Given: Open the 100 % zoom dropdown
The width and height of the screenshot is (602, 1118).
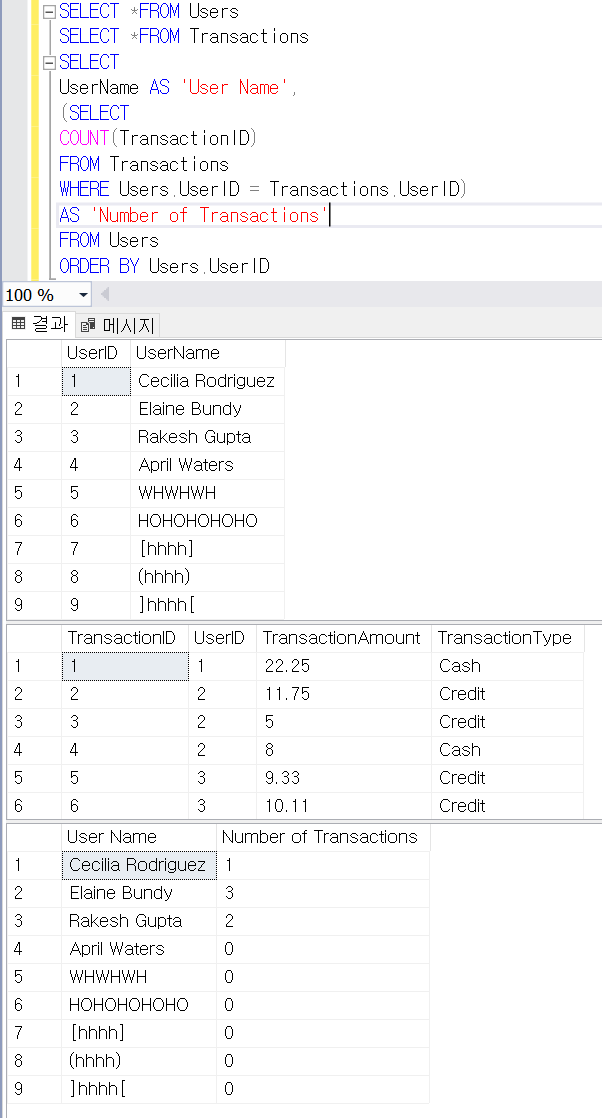Looking at the screenshot, I should [83, 294].
